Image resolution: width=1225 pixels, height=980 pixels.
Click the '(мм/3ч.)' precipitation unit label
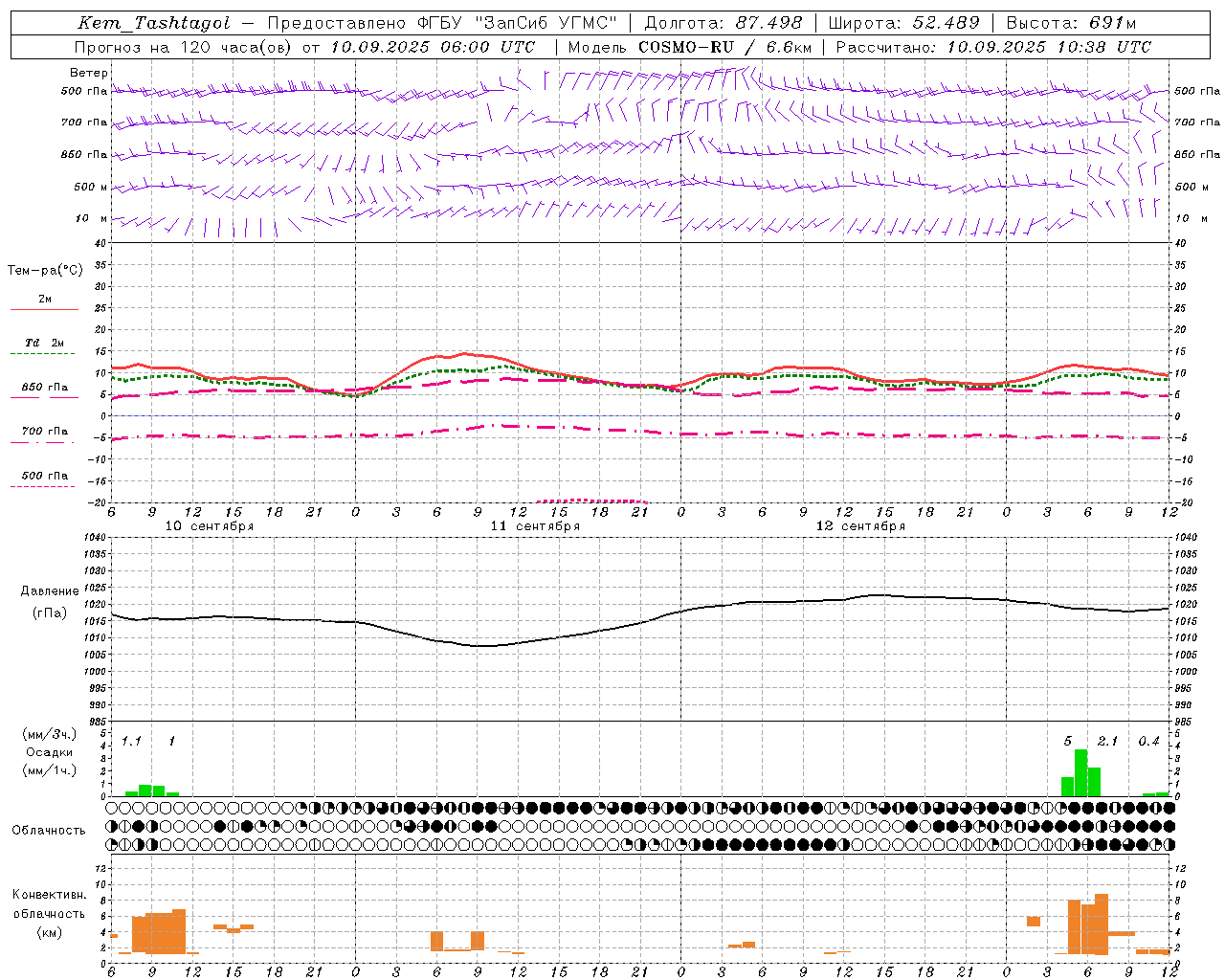pos(50,734)
